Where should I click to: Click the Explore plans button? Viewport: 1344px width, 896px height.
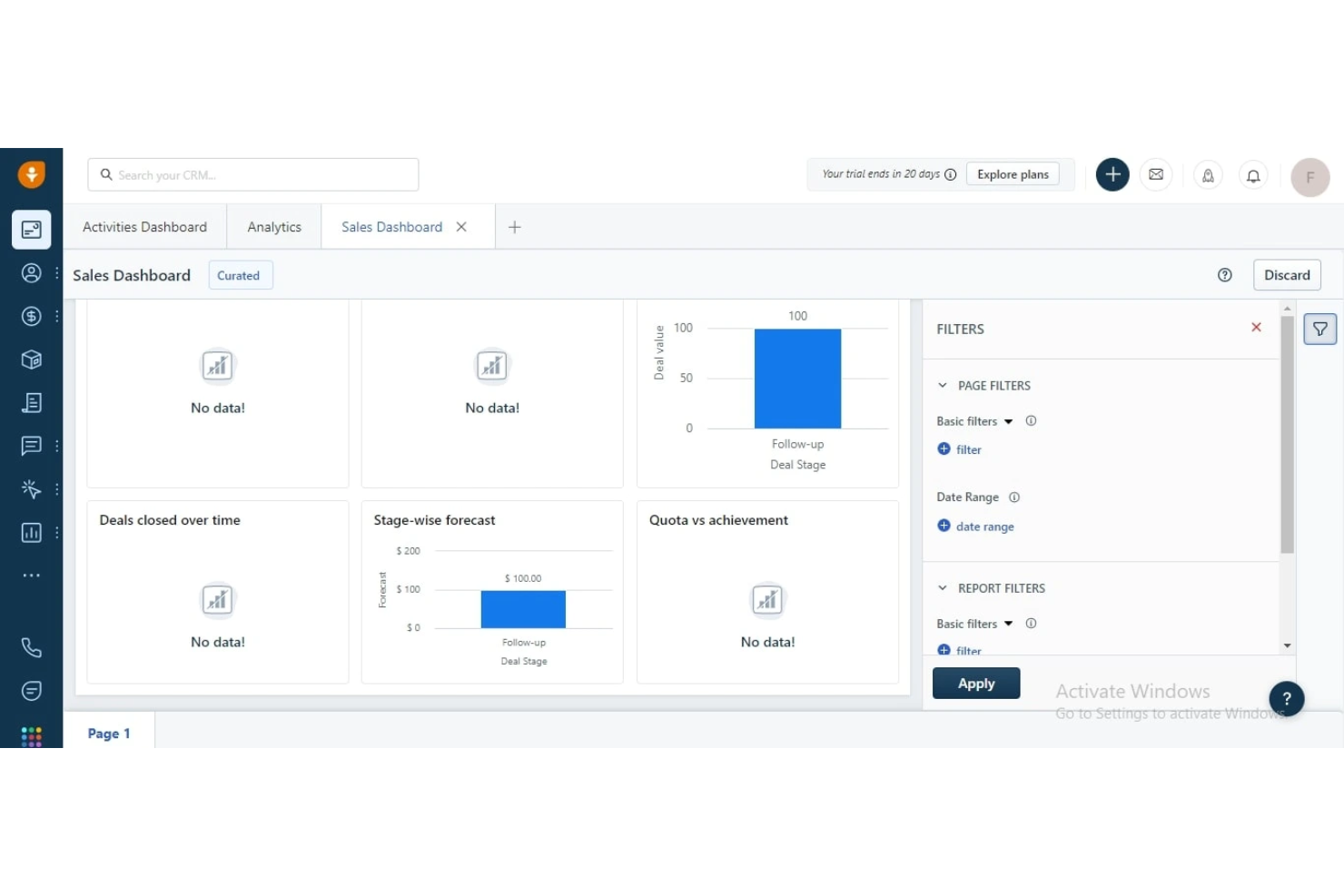1013,173
